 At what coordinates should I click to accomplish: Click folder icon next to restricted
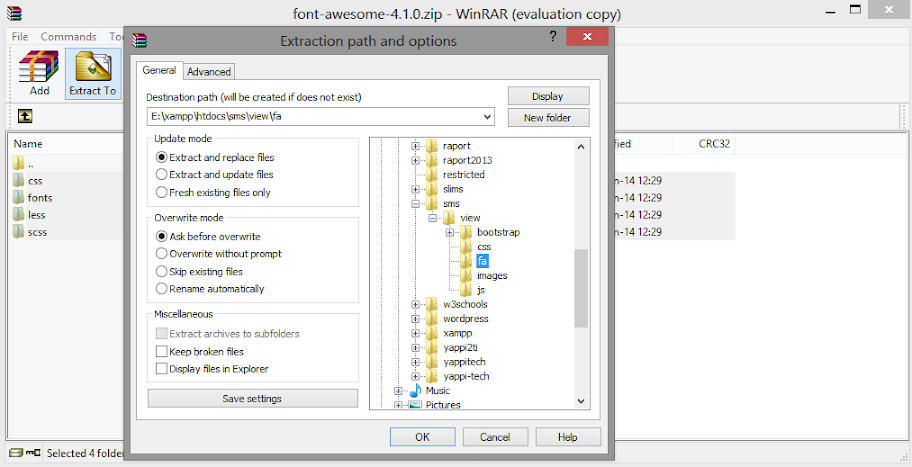[432, 174]
